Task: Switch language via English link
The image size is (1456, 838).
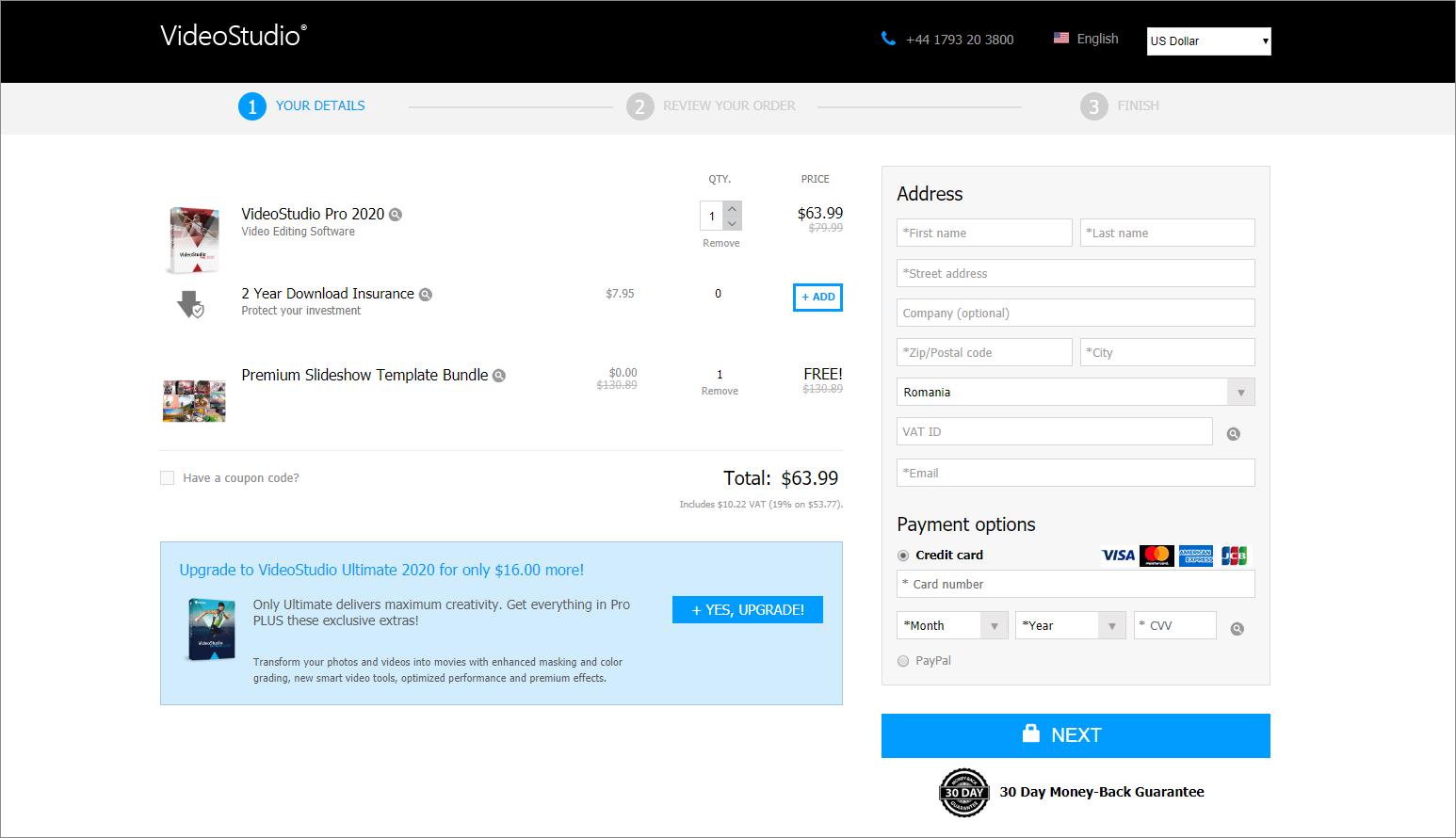Action: click(1097, 39)
